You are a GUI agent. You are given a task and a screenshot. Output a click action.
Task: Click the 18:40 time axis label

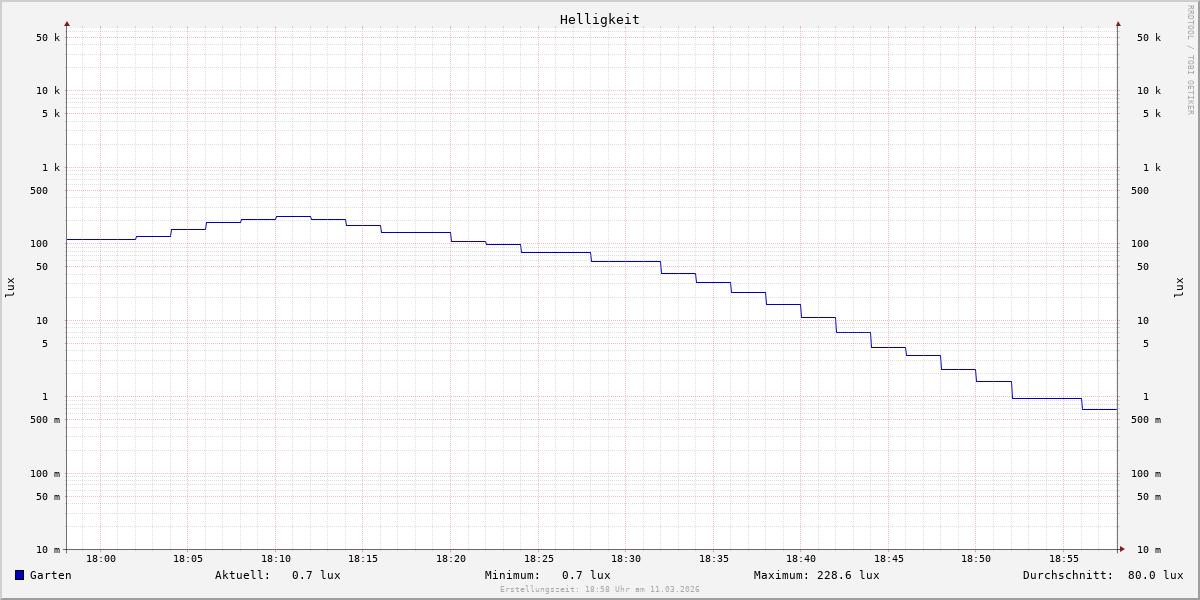pyautogui.click(x=801, y=559)
